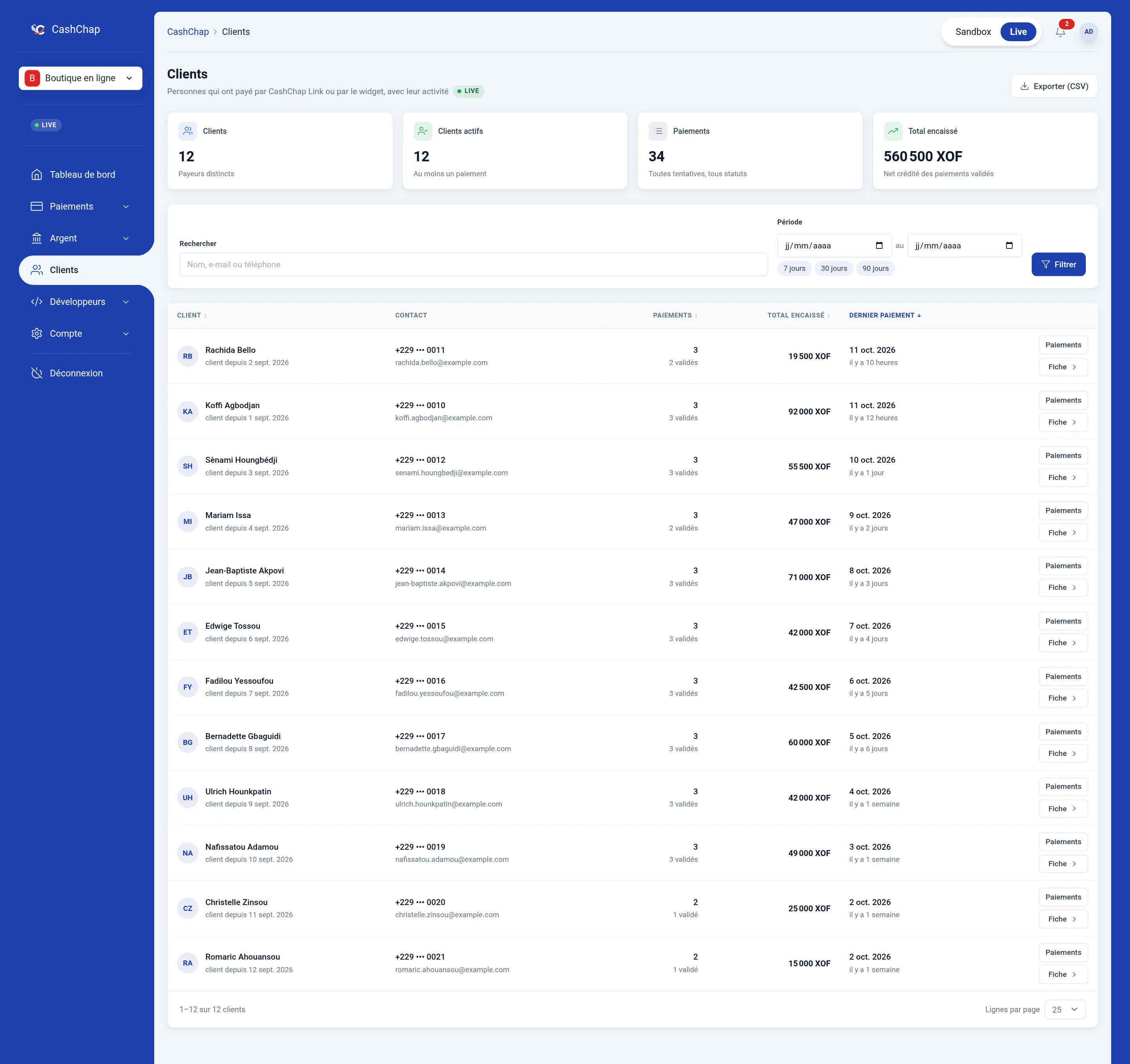This screenshot has width=1130, height=1064.
Task: Switch to Sandbox mode
Action: [973, 32]
